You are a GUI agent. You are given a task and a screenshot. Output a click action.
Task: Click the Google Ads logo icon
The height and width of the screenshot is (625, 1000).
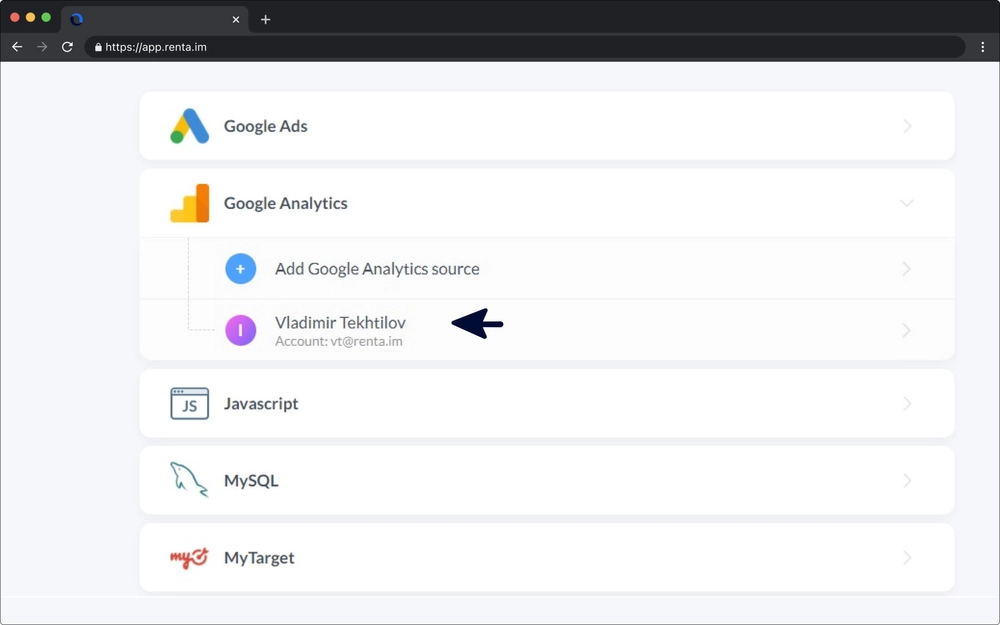tap(189, 126)
